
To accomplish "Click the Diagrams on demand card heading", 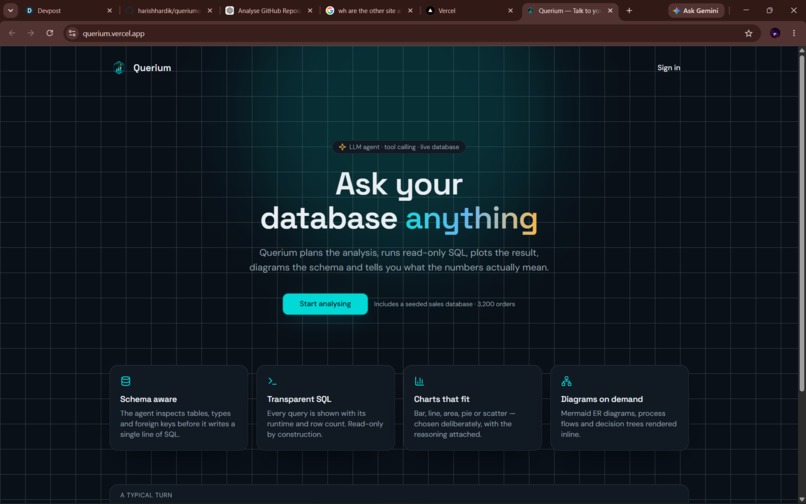I will tap(601, 399).
